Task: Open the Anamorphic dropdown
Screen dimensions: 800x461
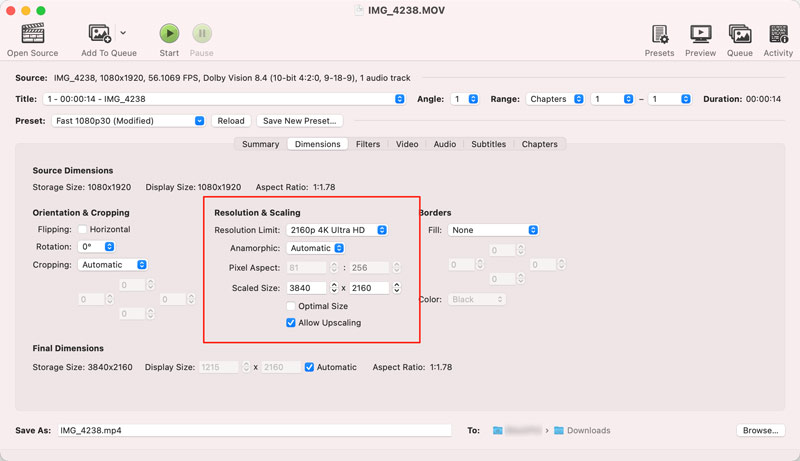Action: point(315,248)
